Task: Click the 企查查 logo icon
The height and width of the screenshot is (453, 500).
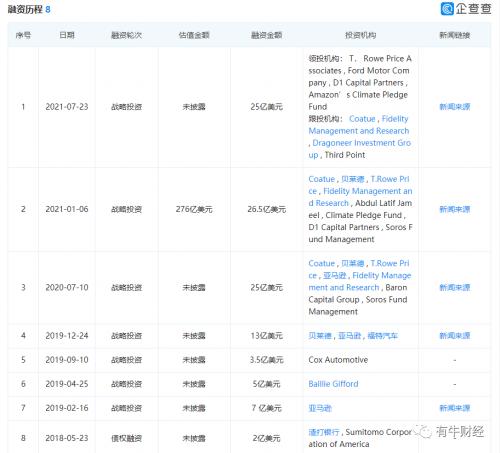Action: point(447,9)
